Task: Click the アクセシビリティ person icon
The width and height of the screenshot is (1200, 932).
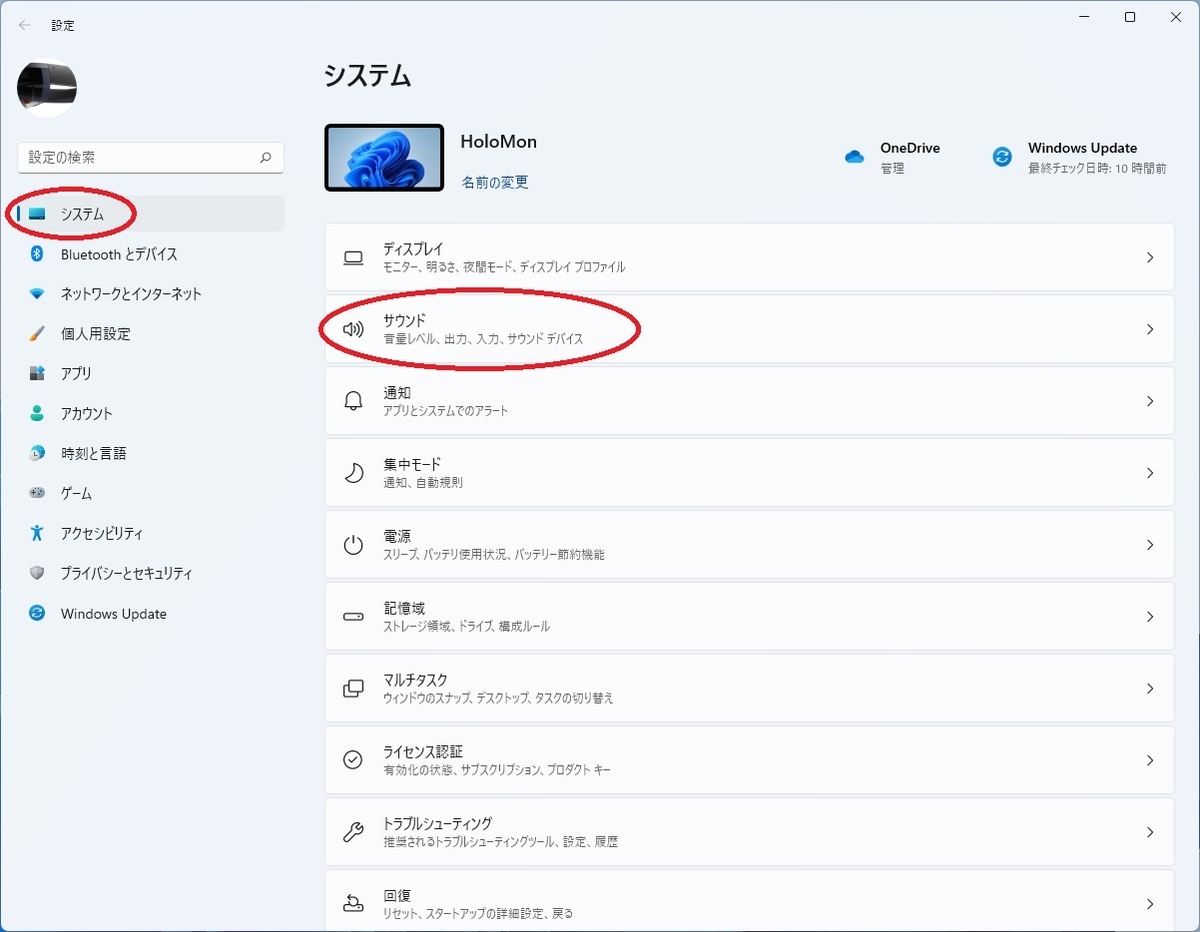Action: [37, 533]
